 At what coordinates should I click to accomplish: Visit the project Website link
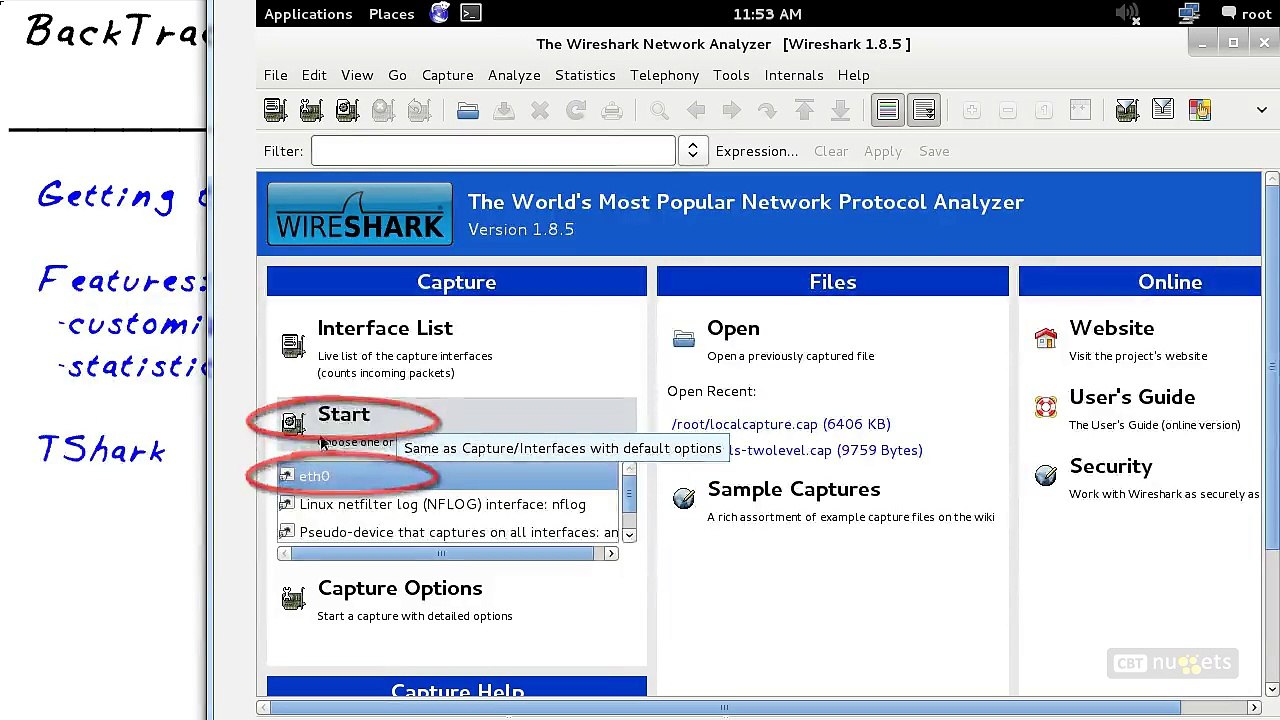pyautogui.click(x=1111, y=328)
